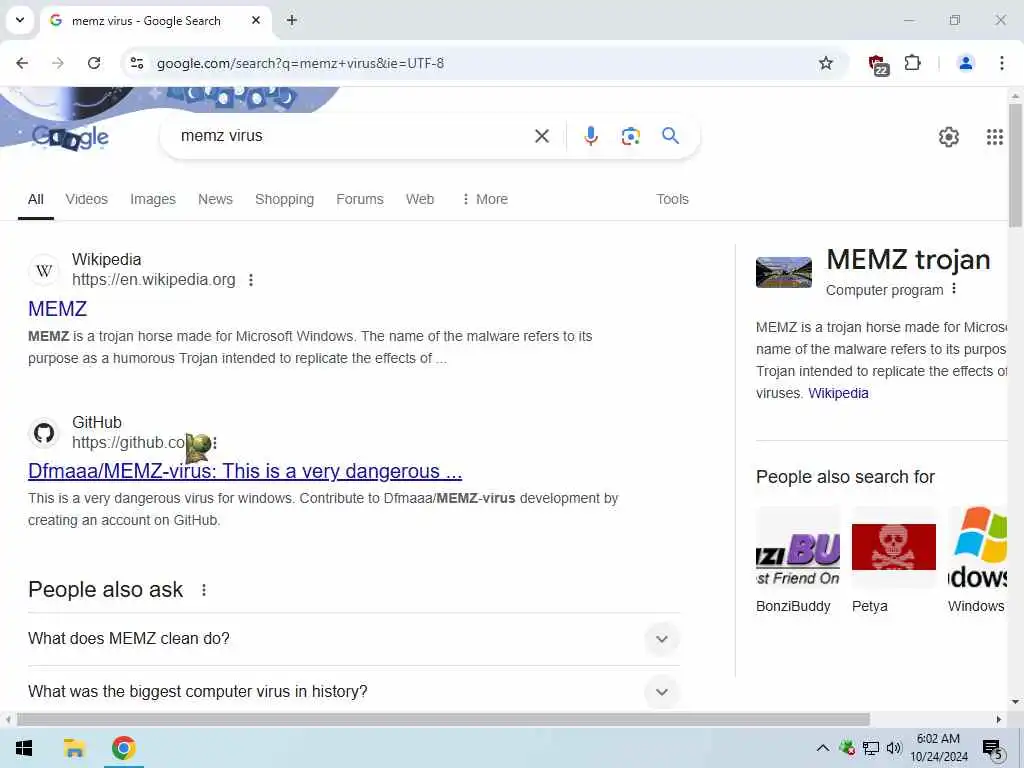Go back to the previous page

click(x=22, y=63)
